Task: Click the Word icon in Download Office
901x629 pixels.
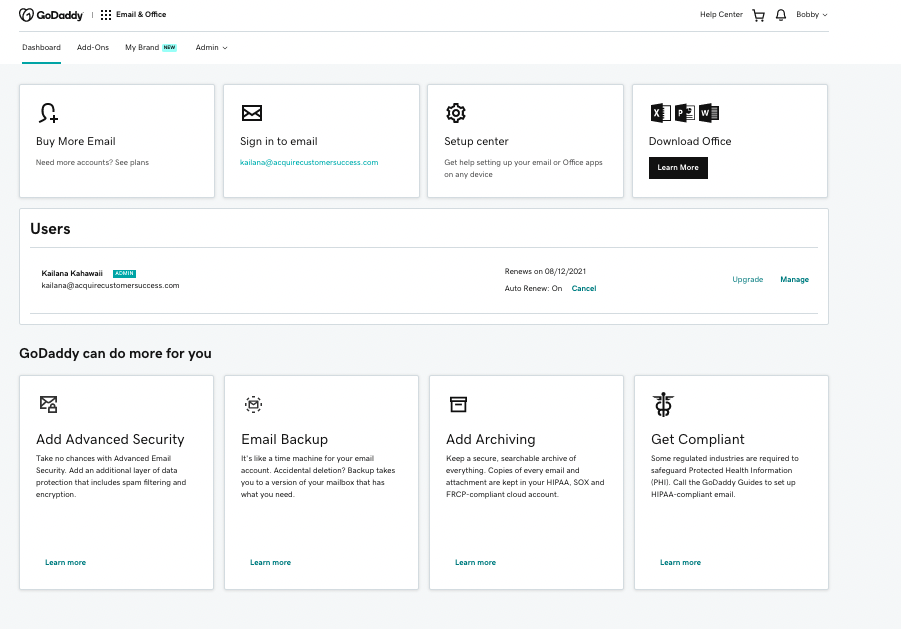Action: tap(709, 113)
